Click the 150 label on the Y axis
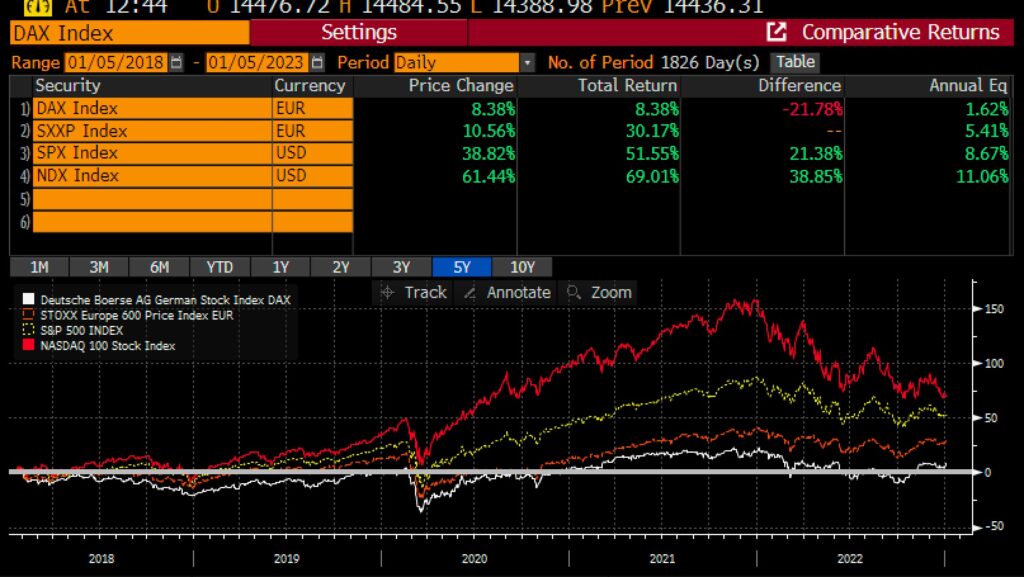This screenshot has height=577, width=1024. pos(994,309)
